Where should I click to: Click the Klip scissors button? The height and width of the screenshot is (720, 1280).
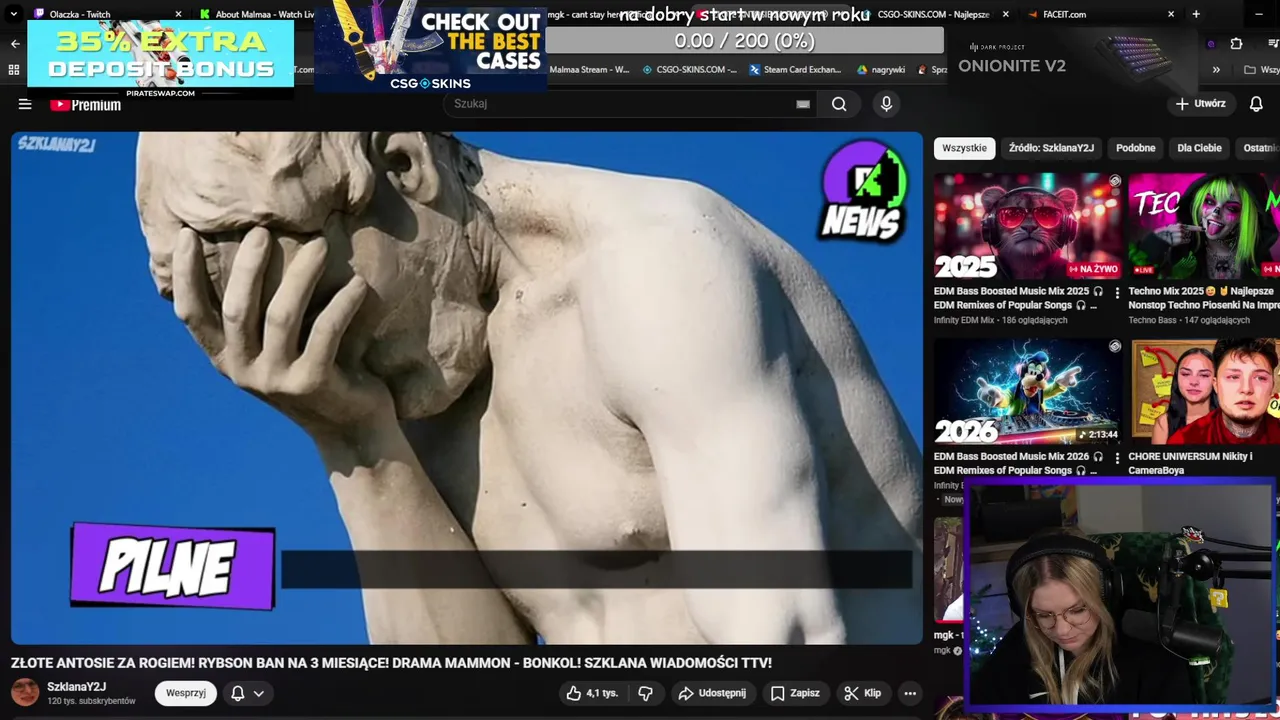coord(862,693)
